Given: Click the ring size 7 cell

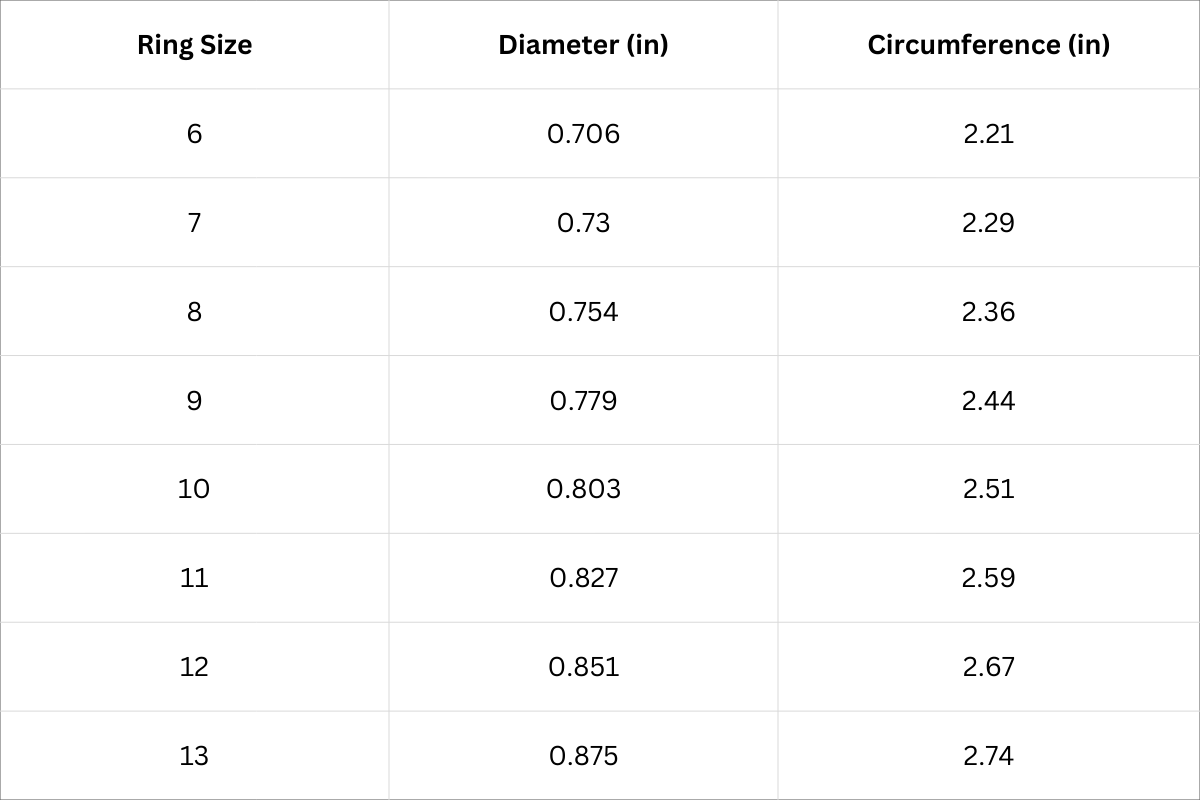Looking at the screenshot, I should (194, 223).
